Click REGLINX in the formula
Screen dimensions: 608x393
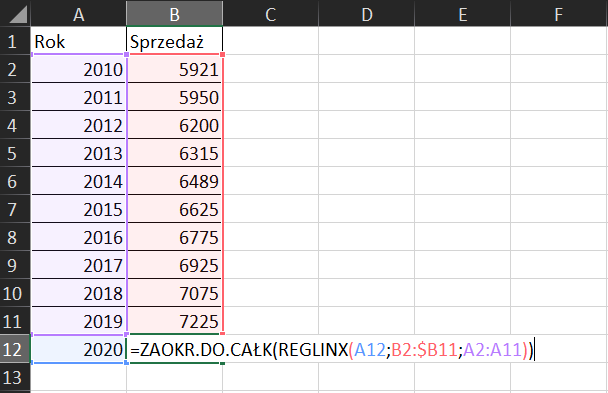tap(313, 350)
